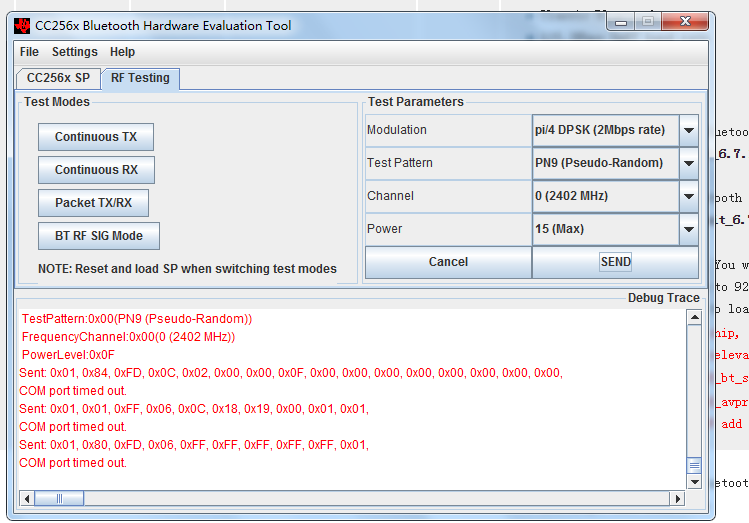This screenshot has width=749, height=523.
Task: Click Debug Trace scroll right arrow
Action: (677, 499)
